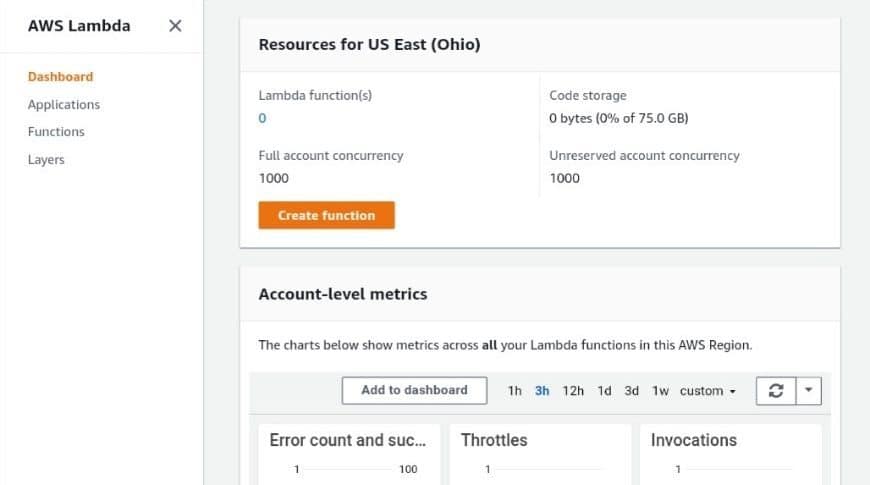Open Layers in the sidebar
Screen dimensions: 870x485
tap(46, 159)
